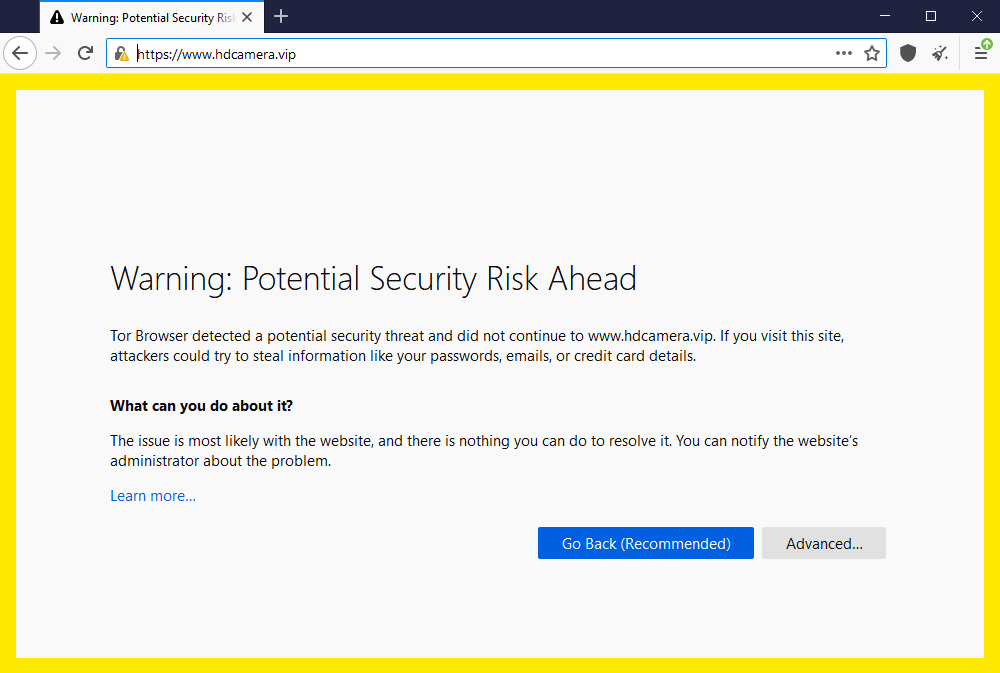Open site identity insecure lock icon
Image resolution: width=1000 pixels, height=673 pixels.
click(122, 54)
